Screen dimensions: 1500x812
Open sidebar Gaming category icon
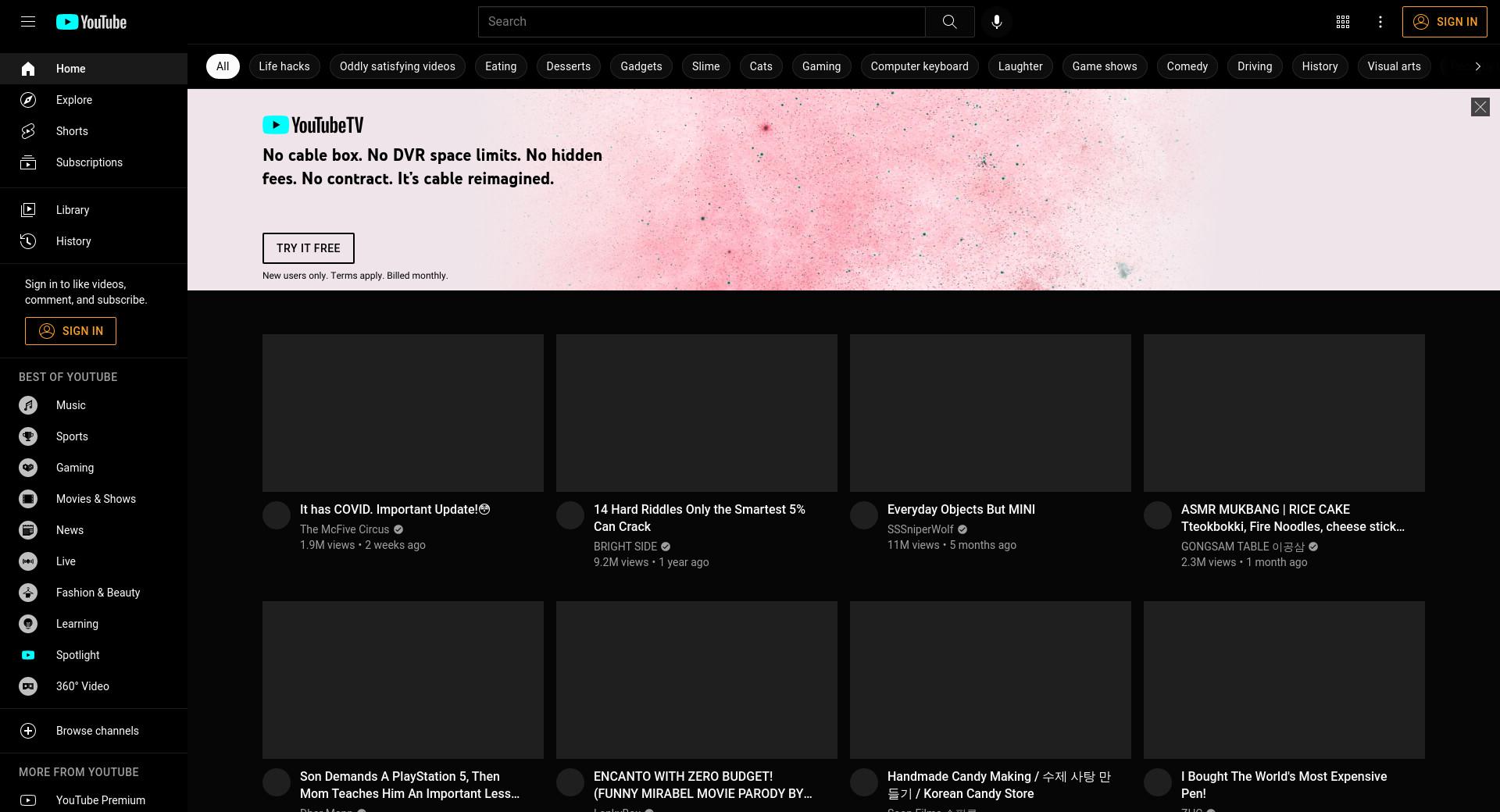tap(28, 468)
